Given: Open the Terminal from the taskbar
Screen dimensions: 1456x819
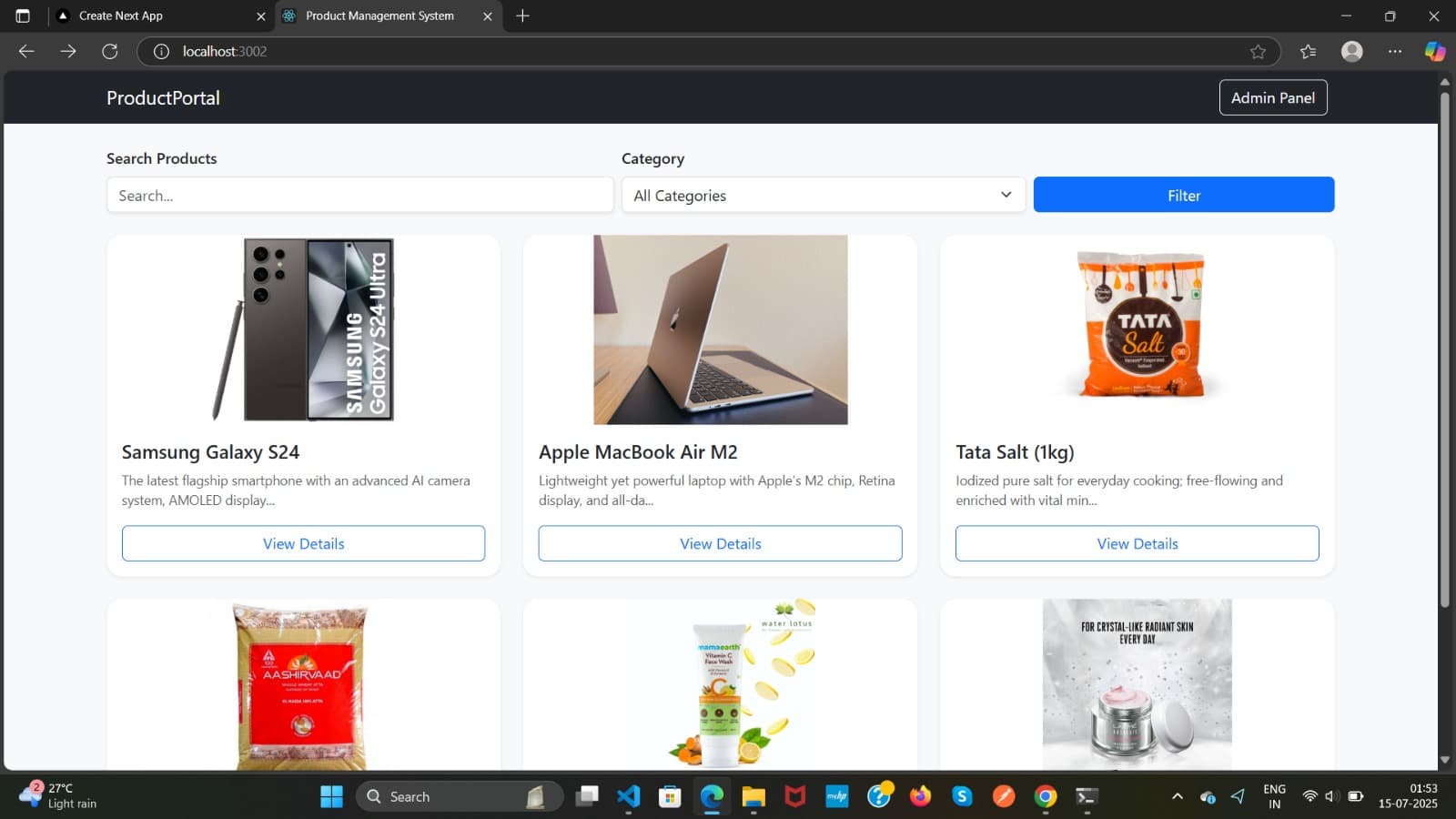Looking at the screenshot, I should pos(1087,796).
